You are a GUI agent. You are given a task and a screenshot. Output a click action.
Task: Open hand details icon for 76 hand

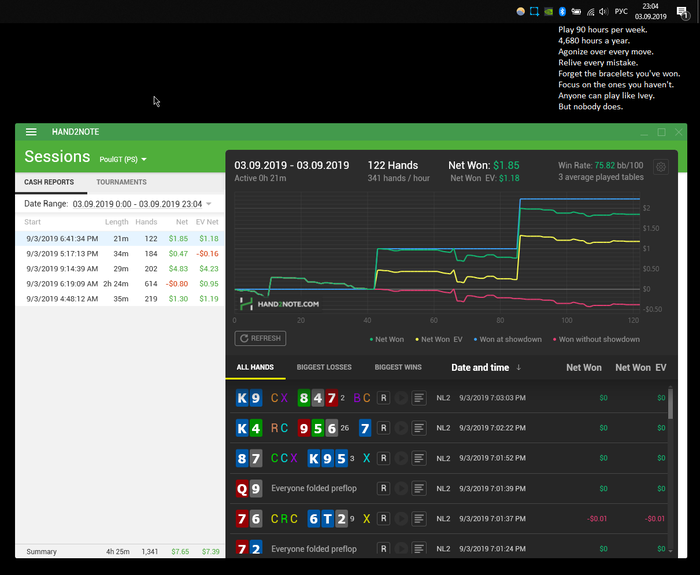coord(419,519)
